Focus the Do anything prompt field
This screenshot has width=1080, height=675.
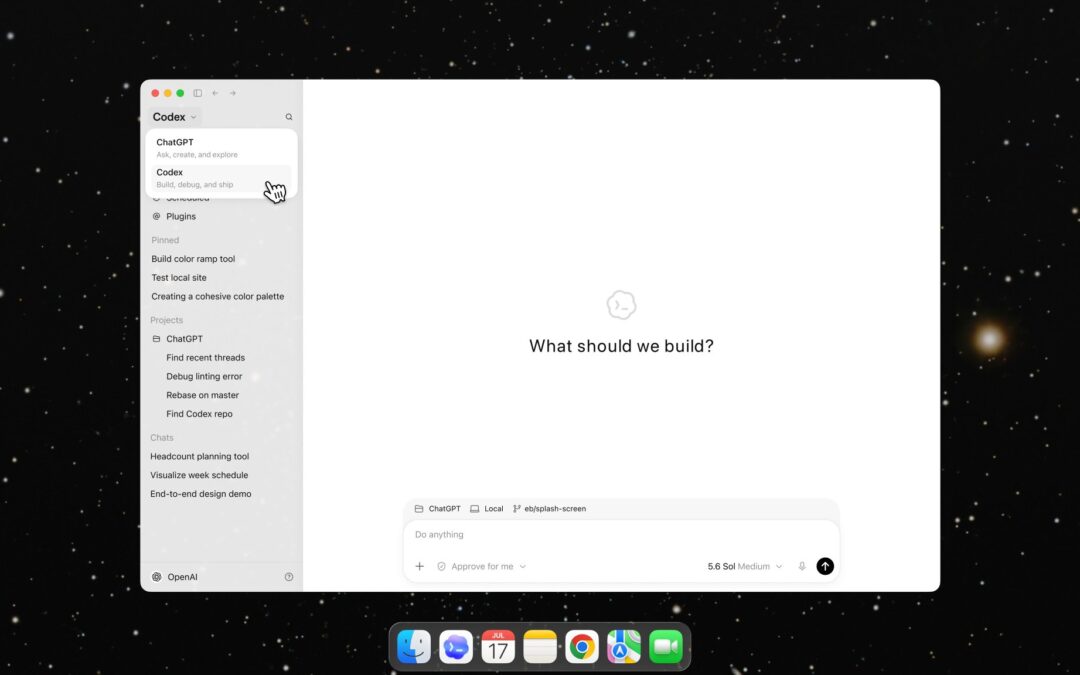(x=621, y=534)
